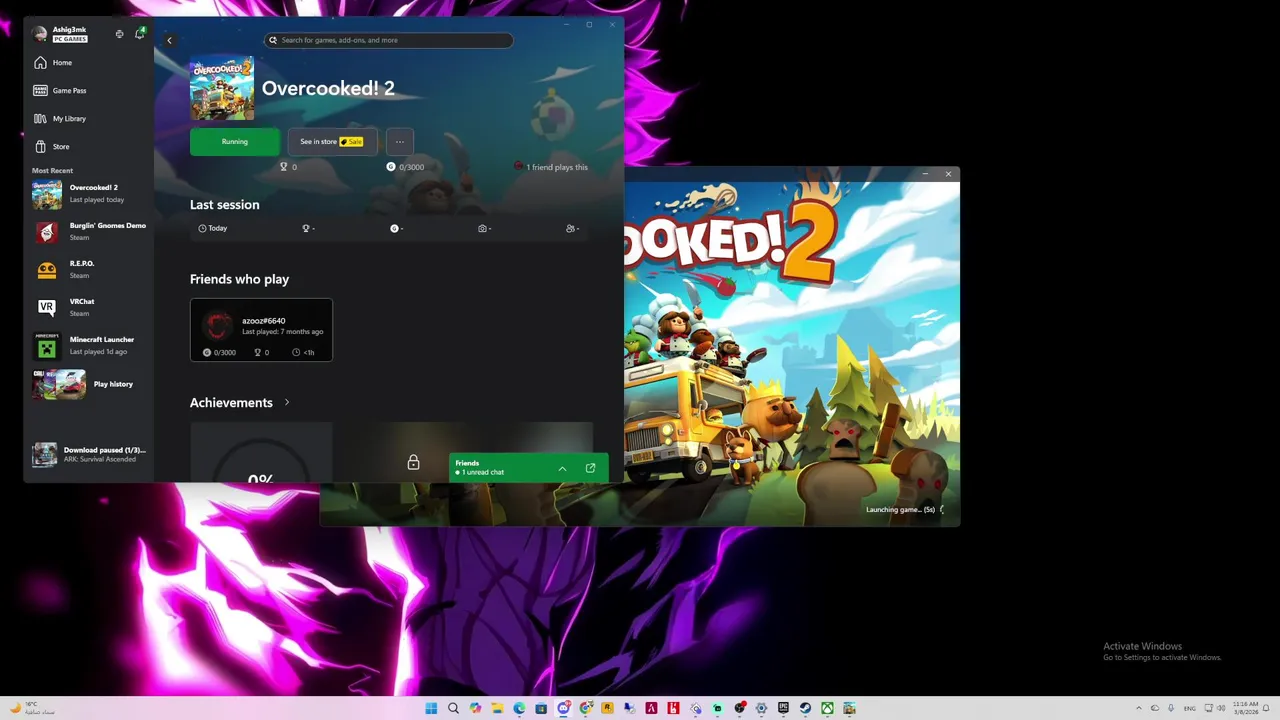Click the 0/3000 gamerscore indicator
The width and height of the screenshot is (1280, 720).
point(406,167)
